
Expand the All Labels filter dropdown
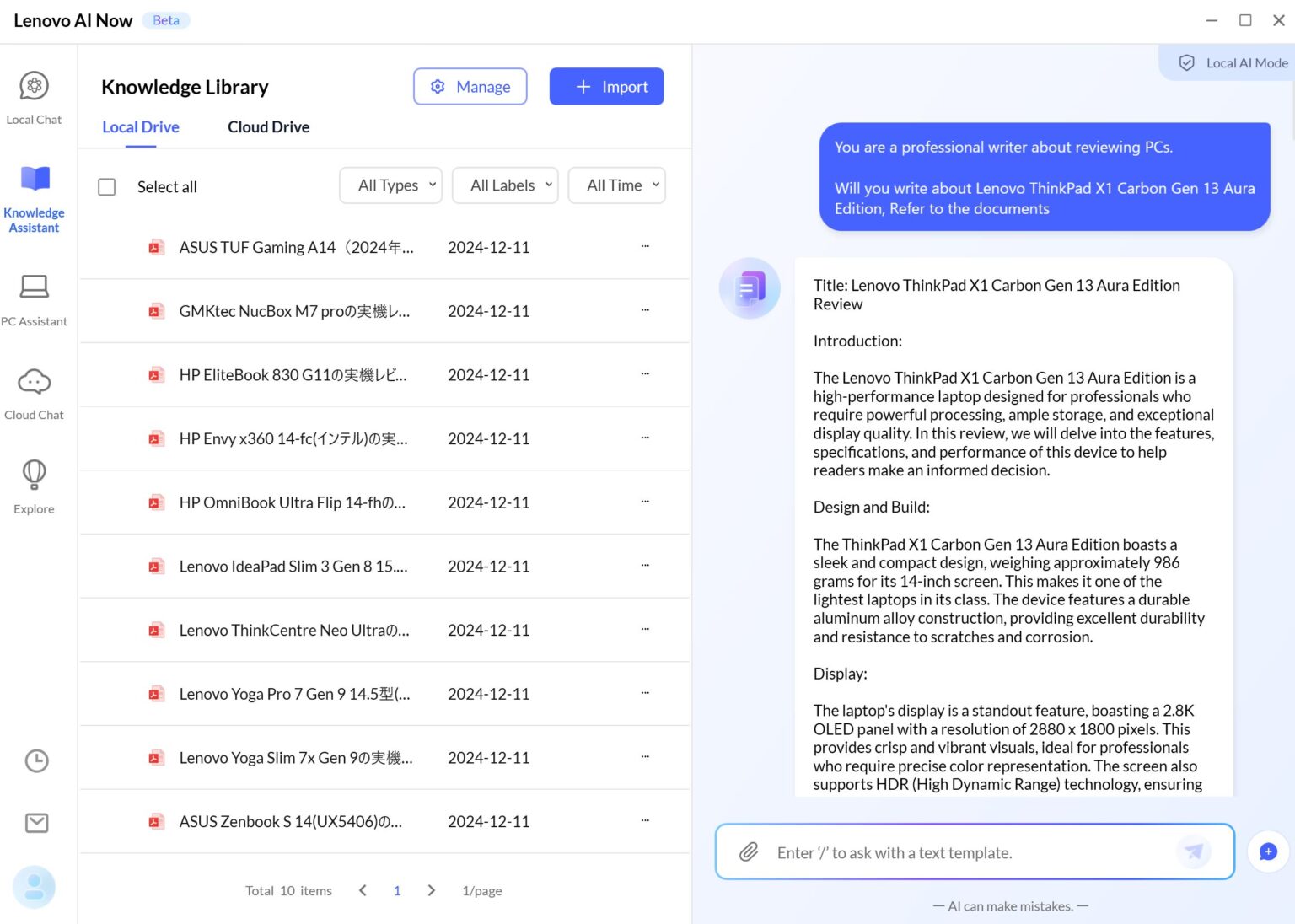(505, 185)
